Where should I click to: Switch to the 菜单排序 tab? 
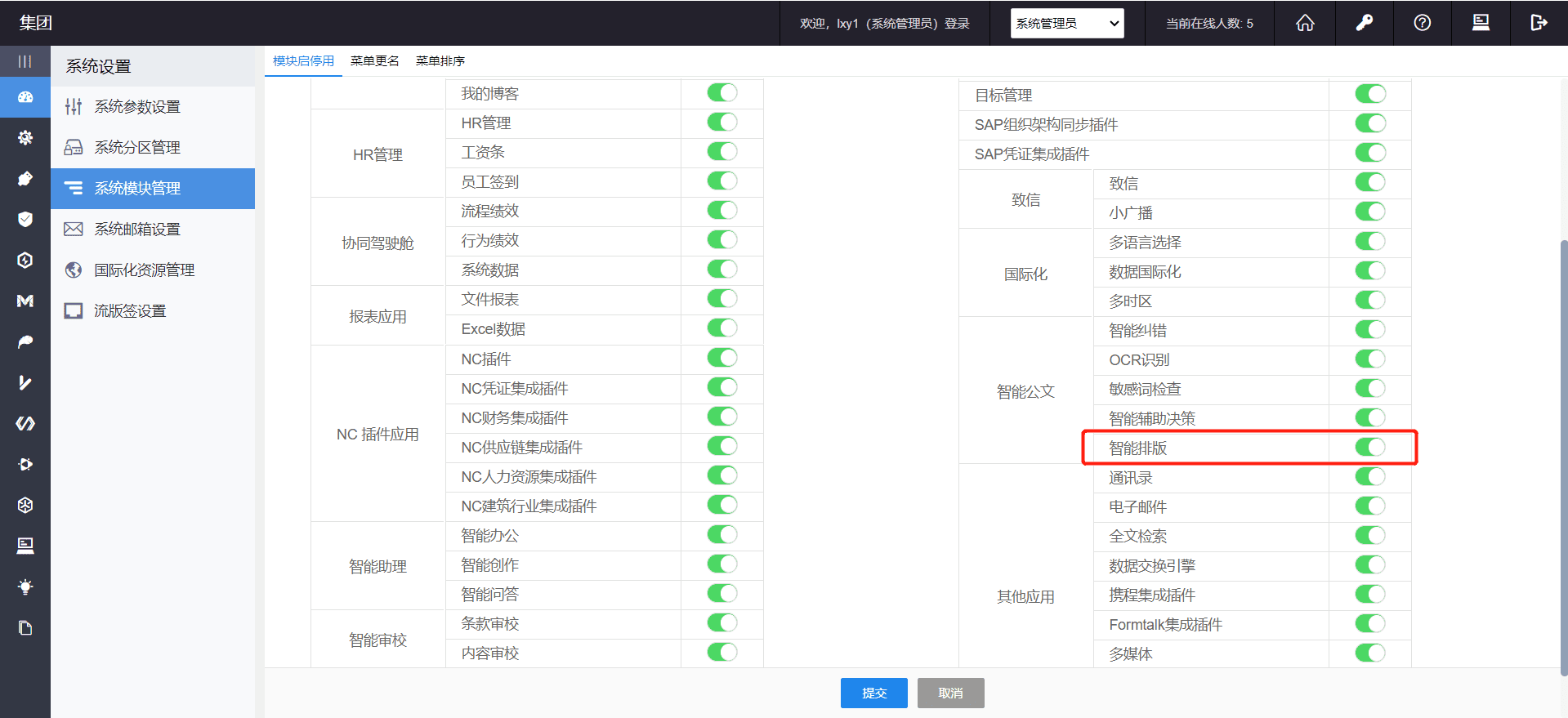440,61
